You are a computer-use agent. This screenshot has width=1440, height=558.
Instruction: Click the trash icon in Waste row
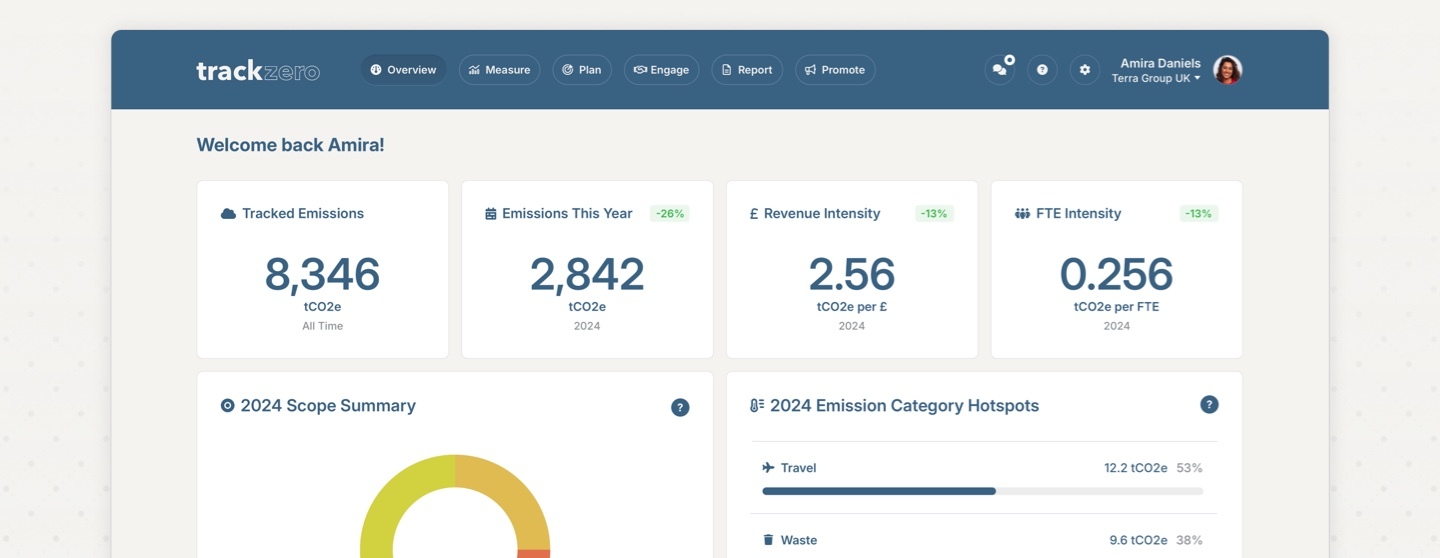coord(768,540)
